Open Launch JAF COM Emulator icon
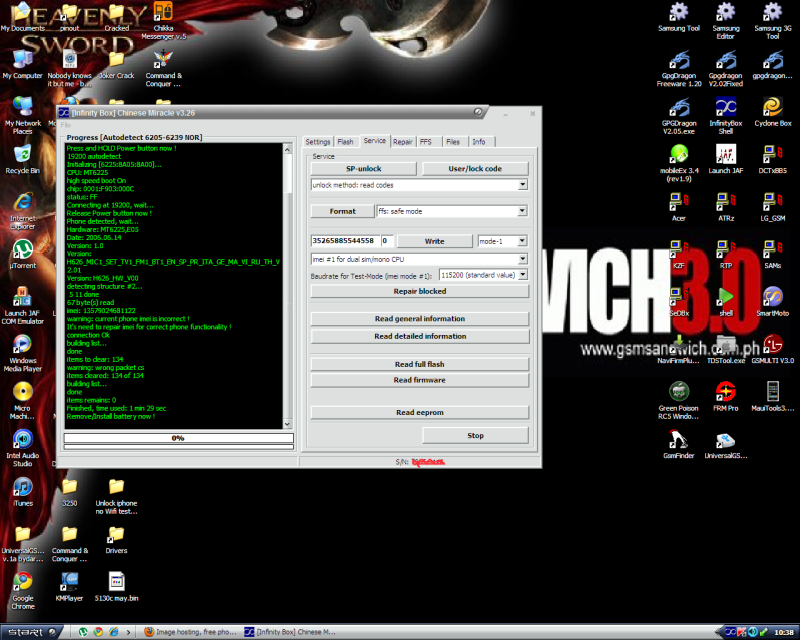The image size is (800, 640). click(23, 305)
